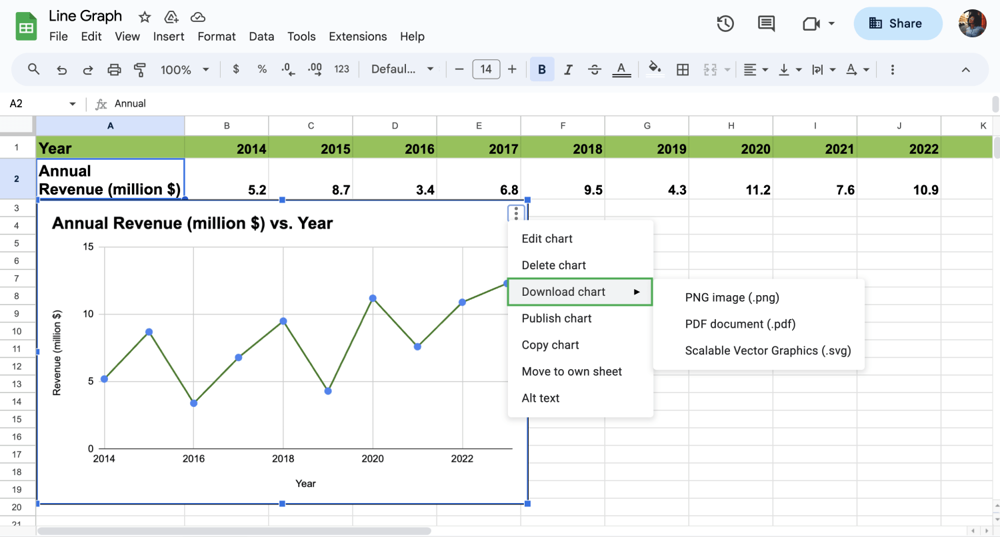Screen dimensions: 1000x537
Task: Open version history clock icon
Action: coord(725,24)
